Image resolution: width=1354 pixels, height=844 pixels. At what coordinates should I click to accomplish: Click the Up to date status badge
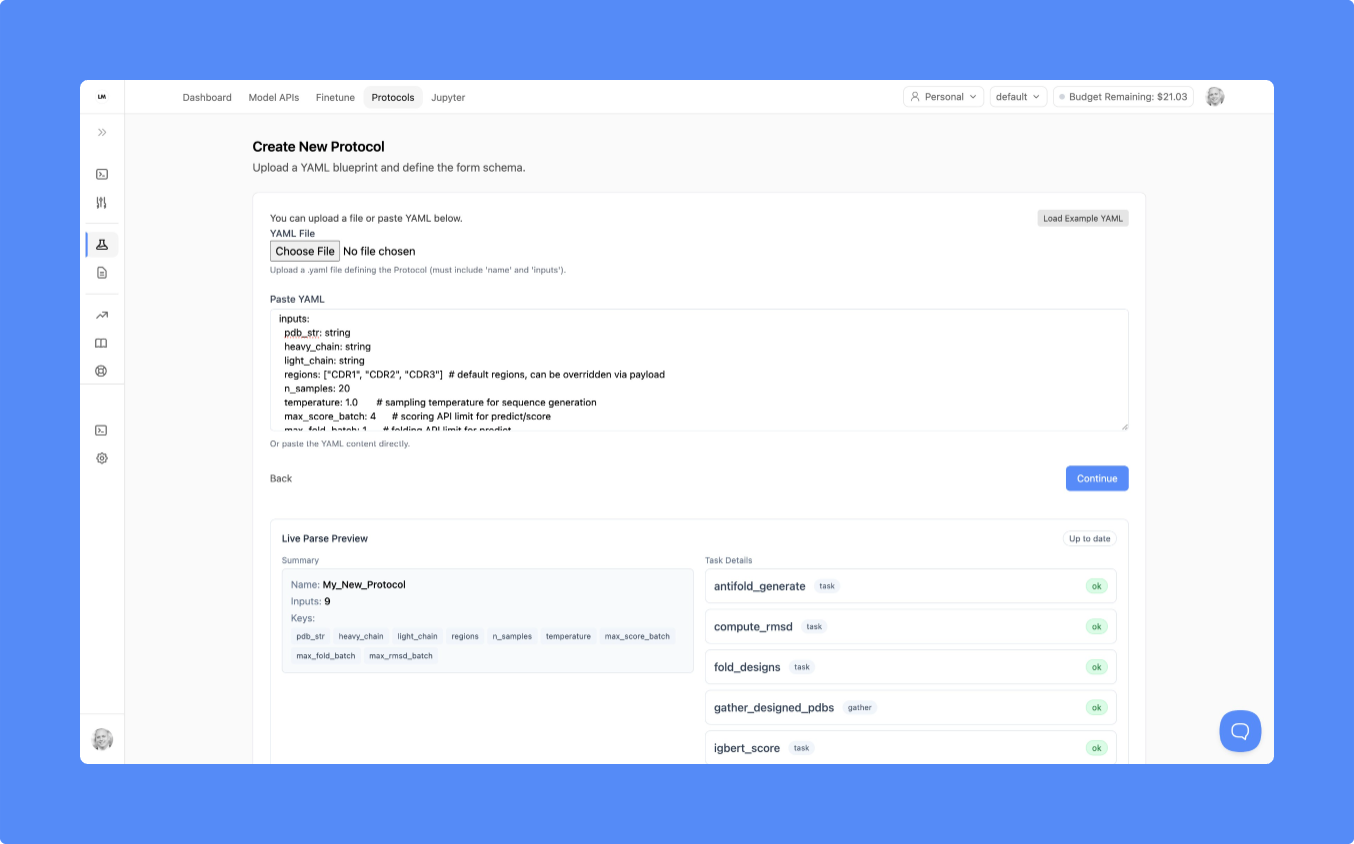[1089, 538]
